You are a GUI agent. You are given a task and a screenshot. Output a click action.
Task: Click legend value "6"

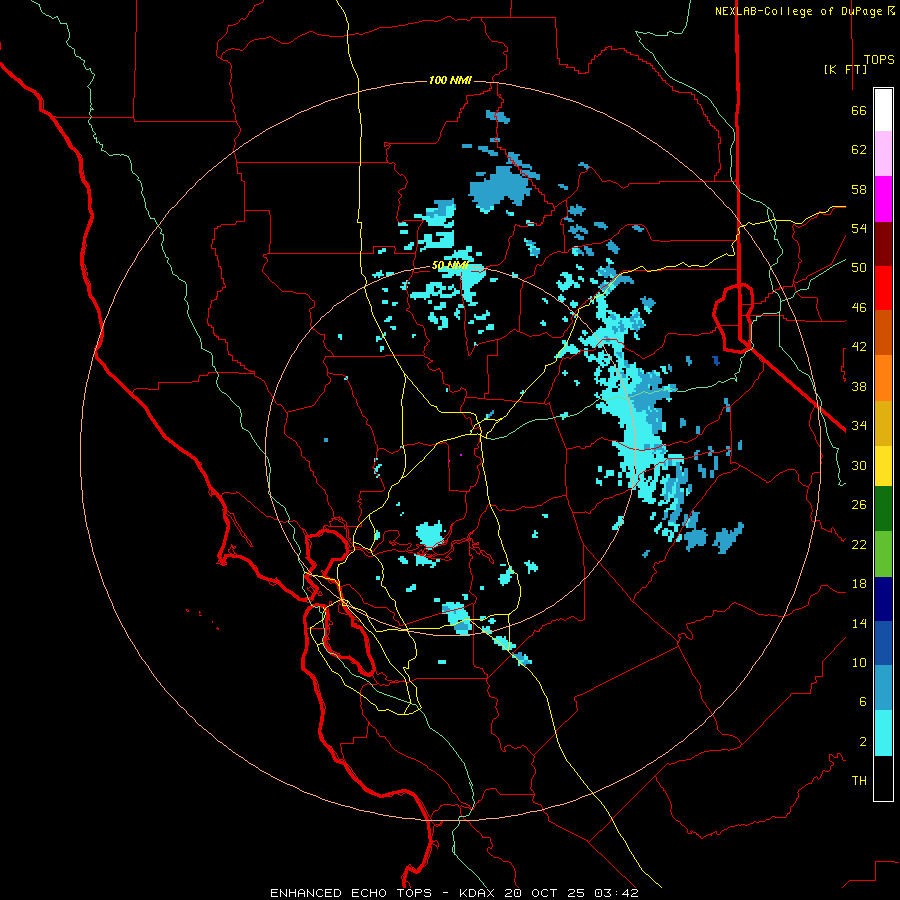click(863, 701)
